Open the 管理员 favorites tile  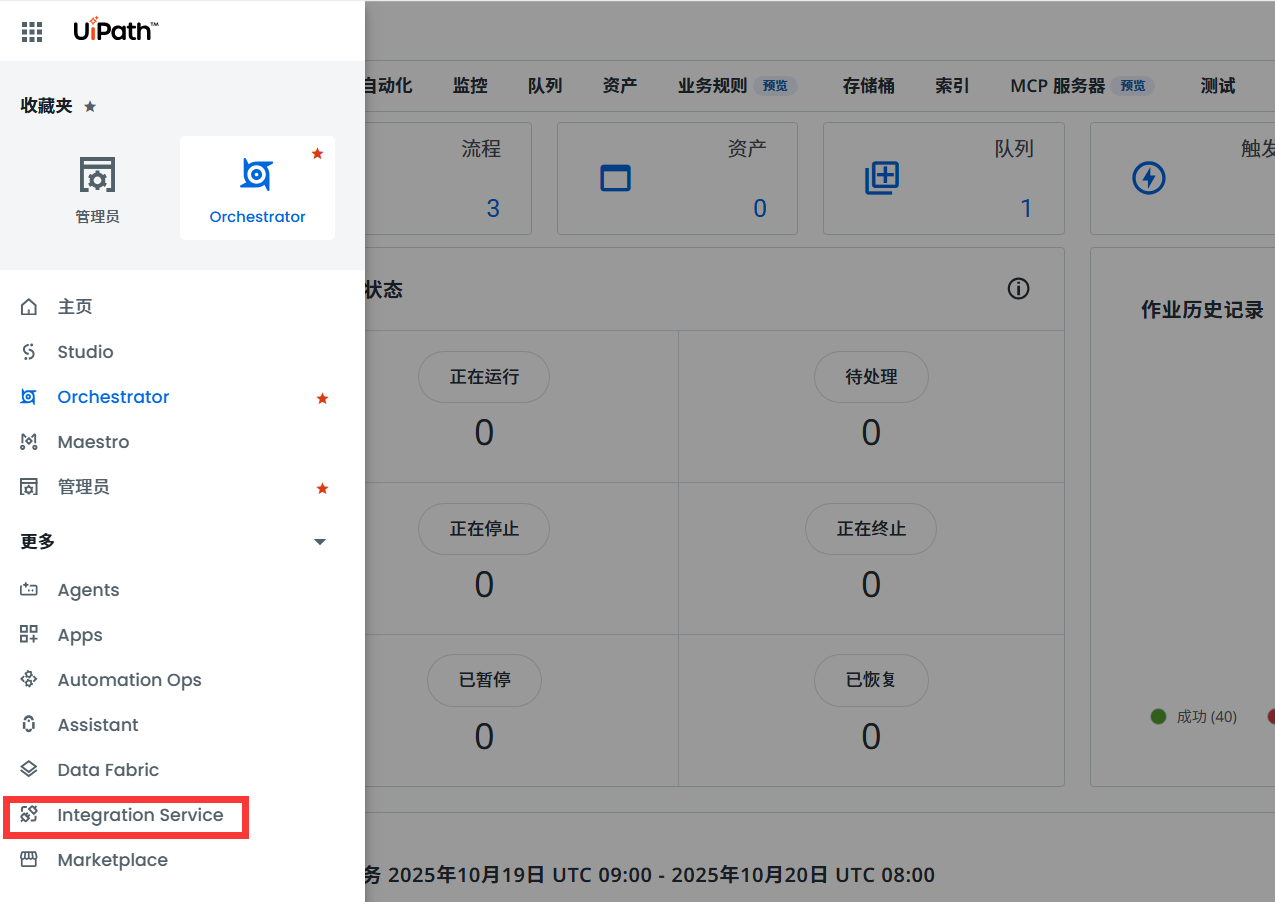[x=97, y=188]
